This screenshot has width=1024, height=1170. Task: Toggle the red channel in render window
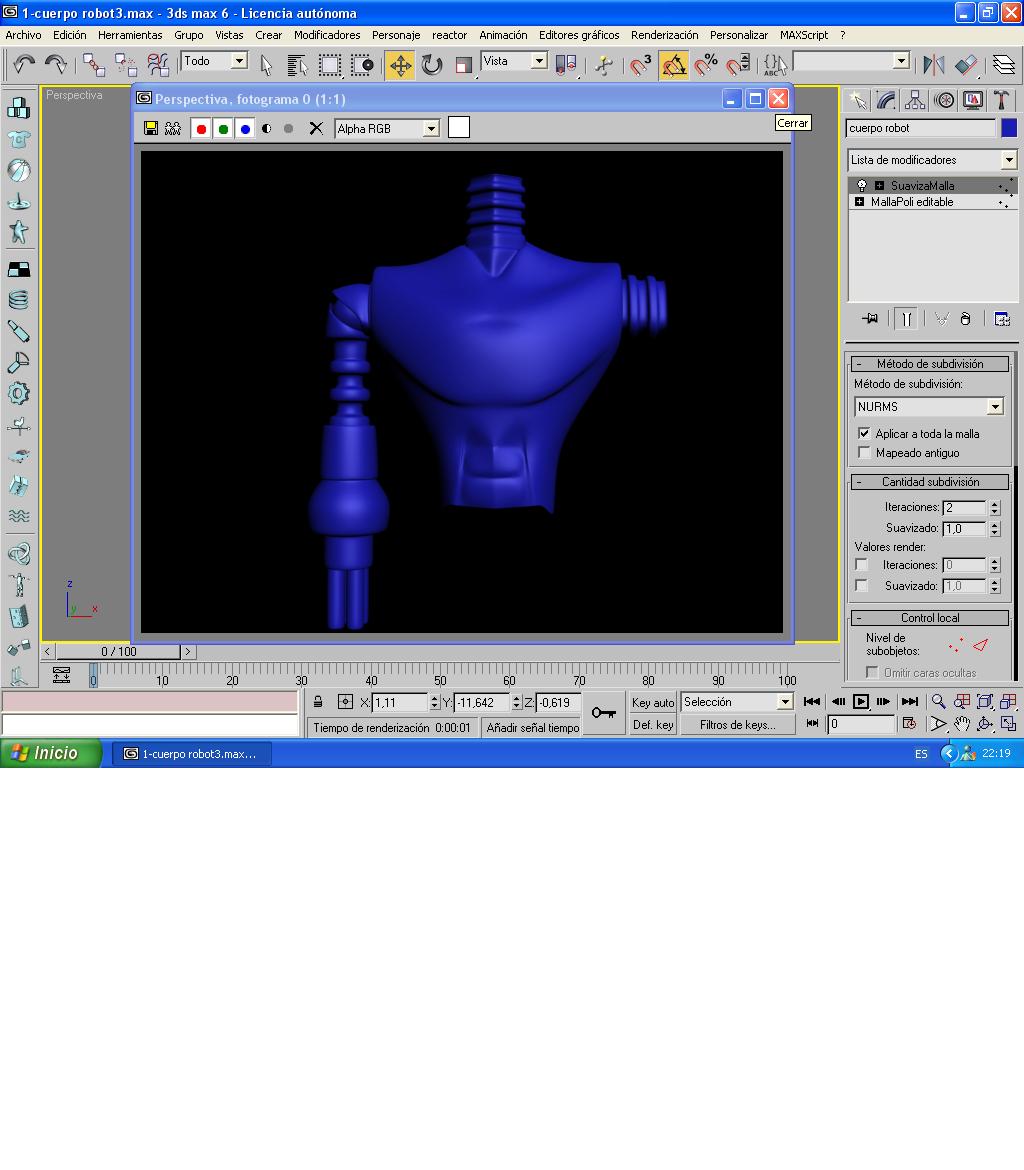coord(201,128)
